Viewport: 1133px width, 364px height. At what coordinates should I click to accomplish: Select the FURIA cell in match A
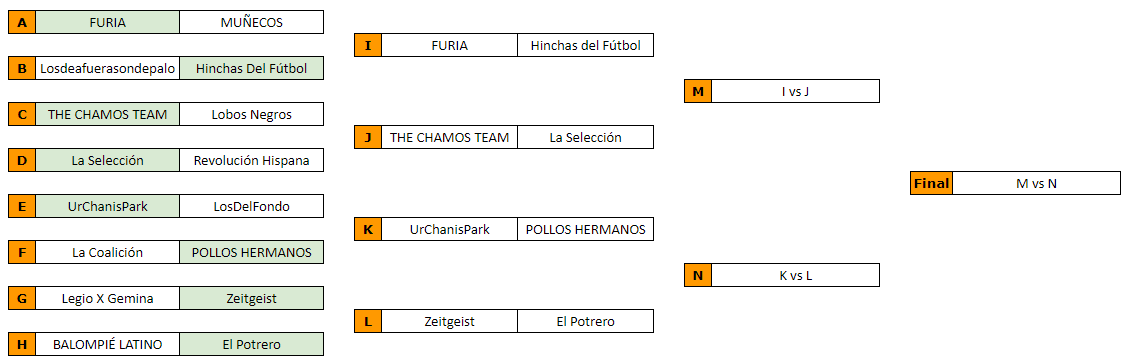[x=108, y=22]
